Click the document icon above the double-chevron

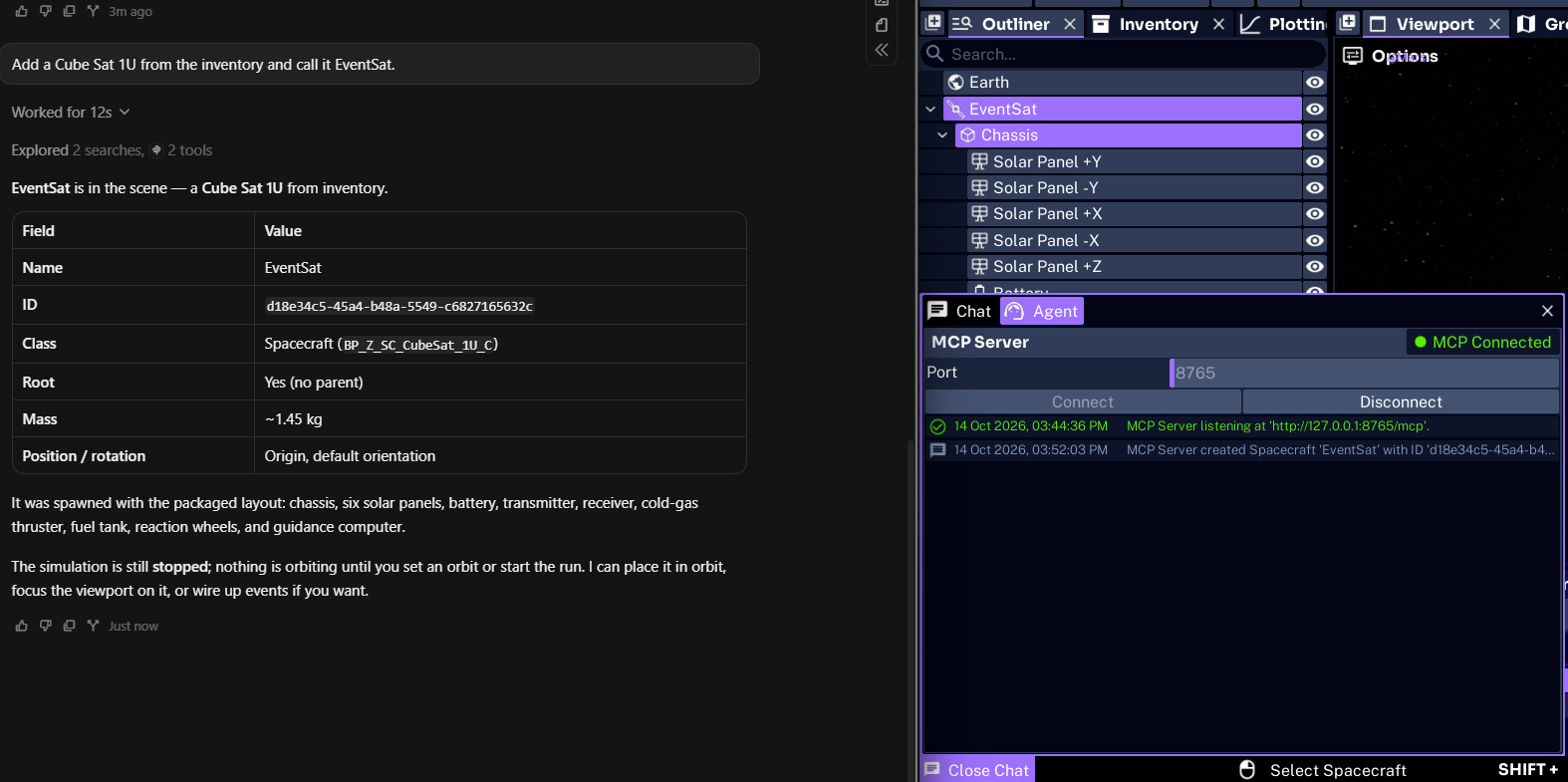pos(882,25)
